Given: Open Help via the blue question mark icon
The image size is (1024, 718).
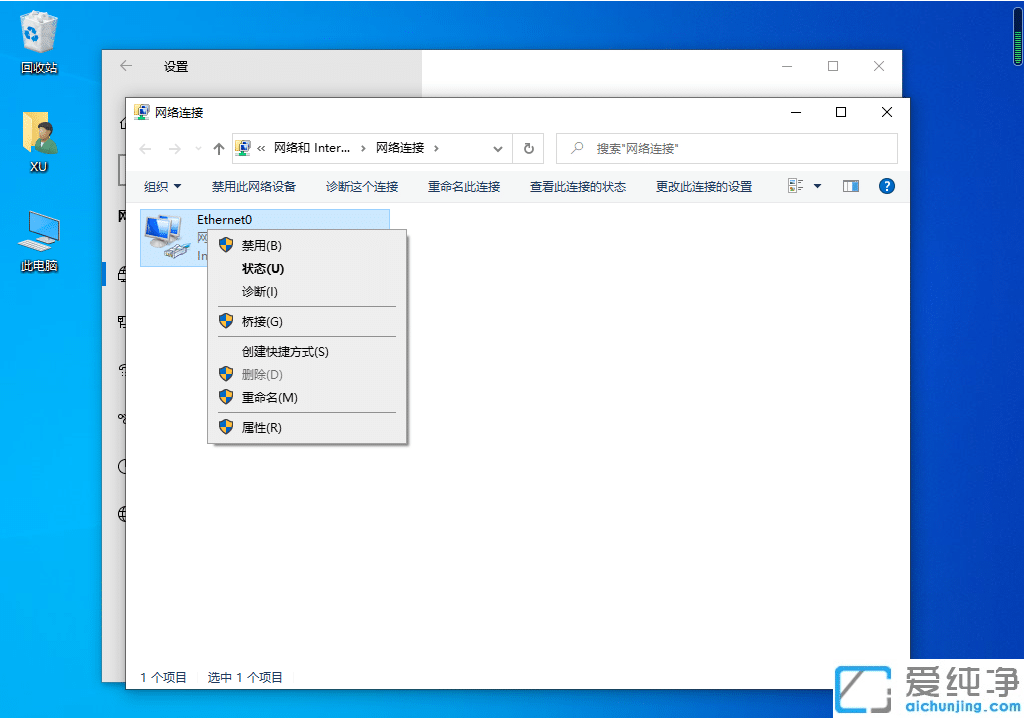Looking at the screenshot, I should [886, 185].
